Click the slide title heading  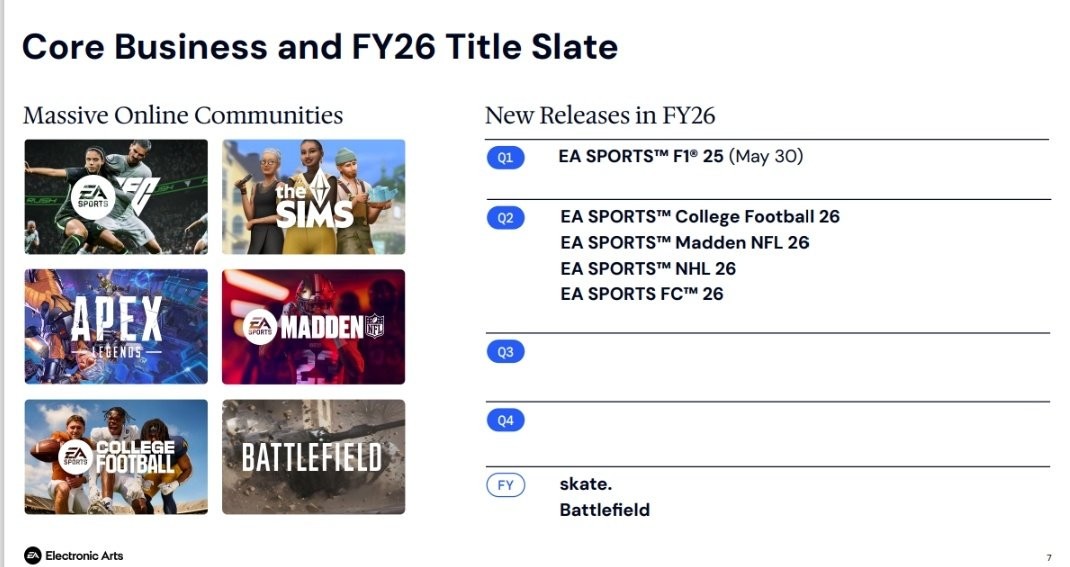point(319,46)
